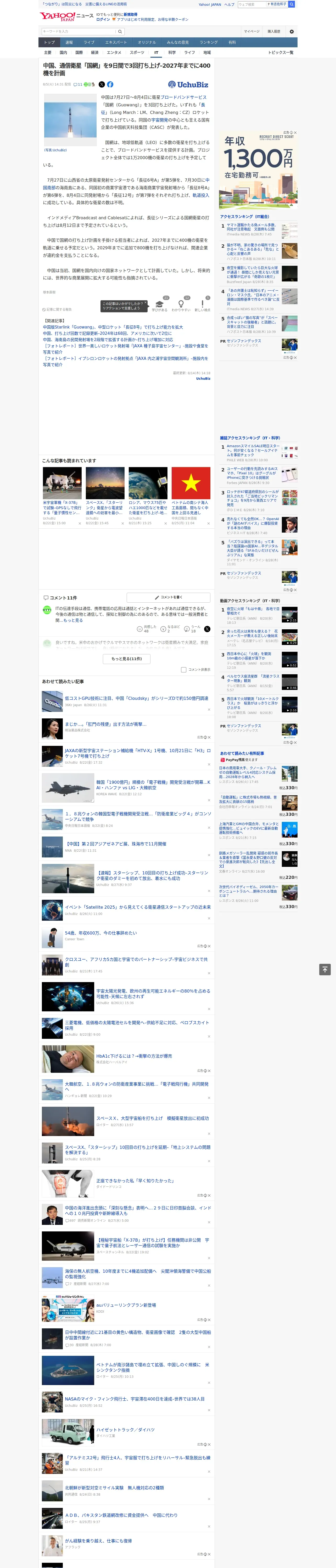Screen dimensions: 336x1568
Task: Select the ランキング navigation tab
Action: pos(209,43)
